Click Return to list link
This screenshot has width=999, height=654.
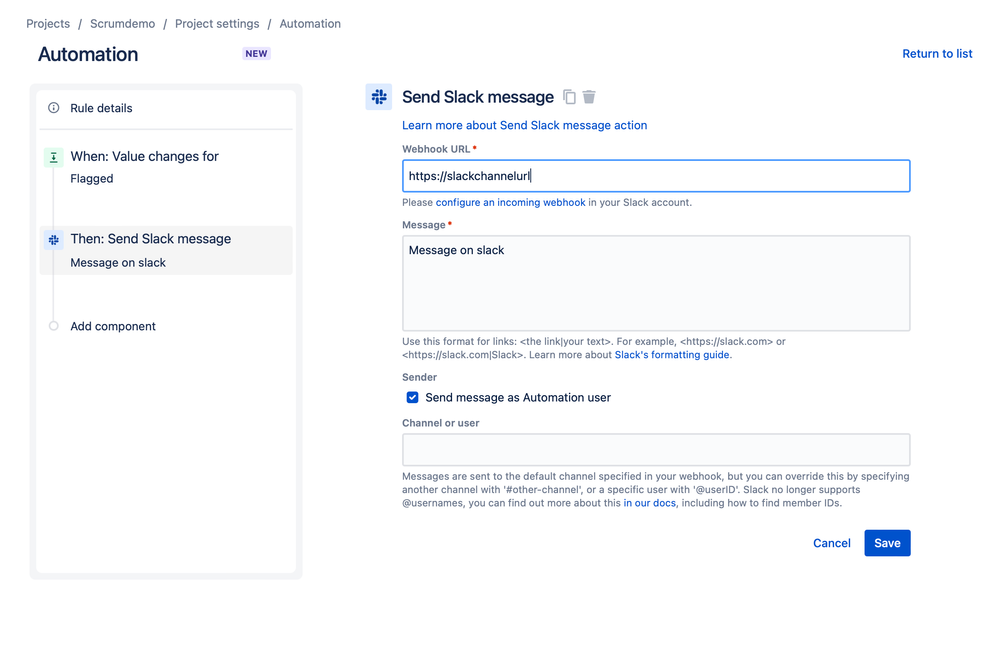pyautogui.click(x=937, y=54)
